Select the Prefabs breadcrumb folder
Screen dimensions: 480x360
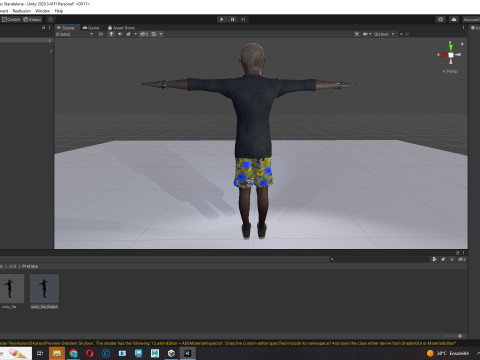30,266
